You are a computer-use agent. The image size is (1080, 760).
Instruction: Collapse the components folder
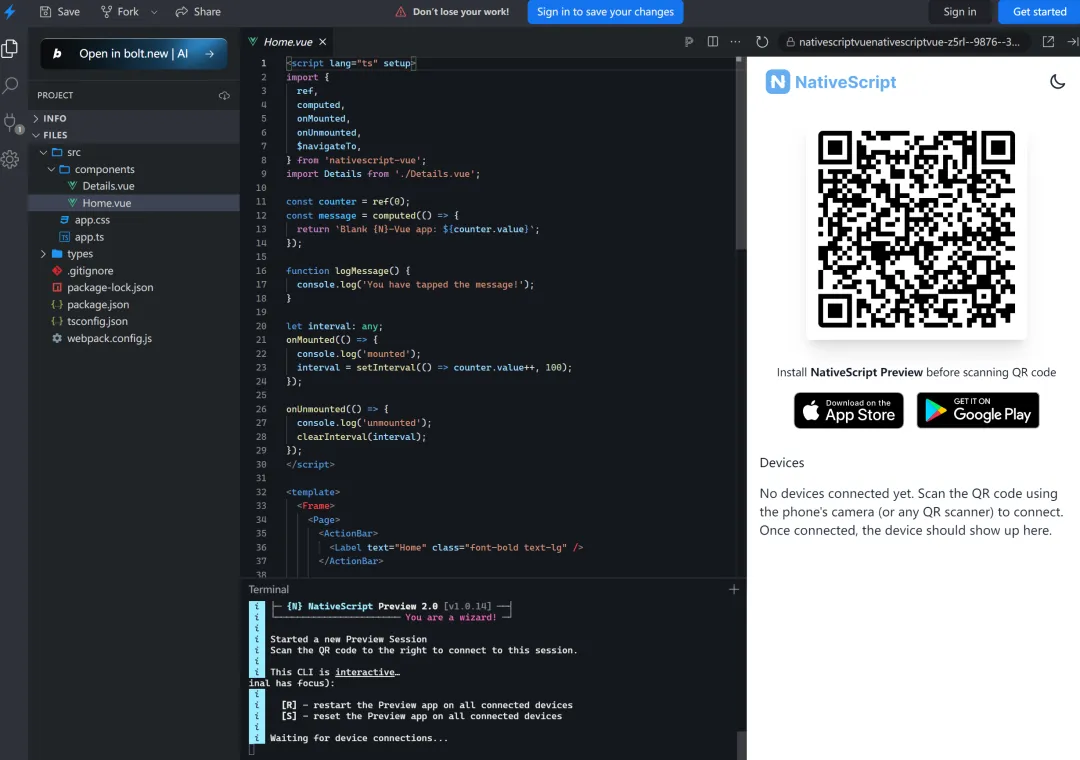click(134, 170)
